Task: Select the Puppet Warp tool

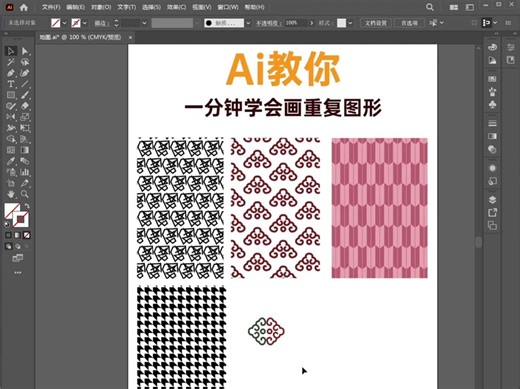Action: (11, 128)
